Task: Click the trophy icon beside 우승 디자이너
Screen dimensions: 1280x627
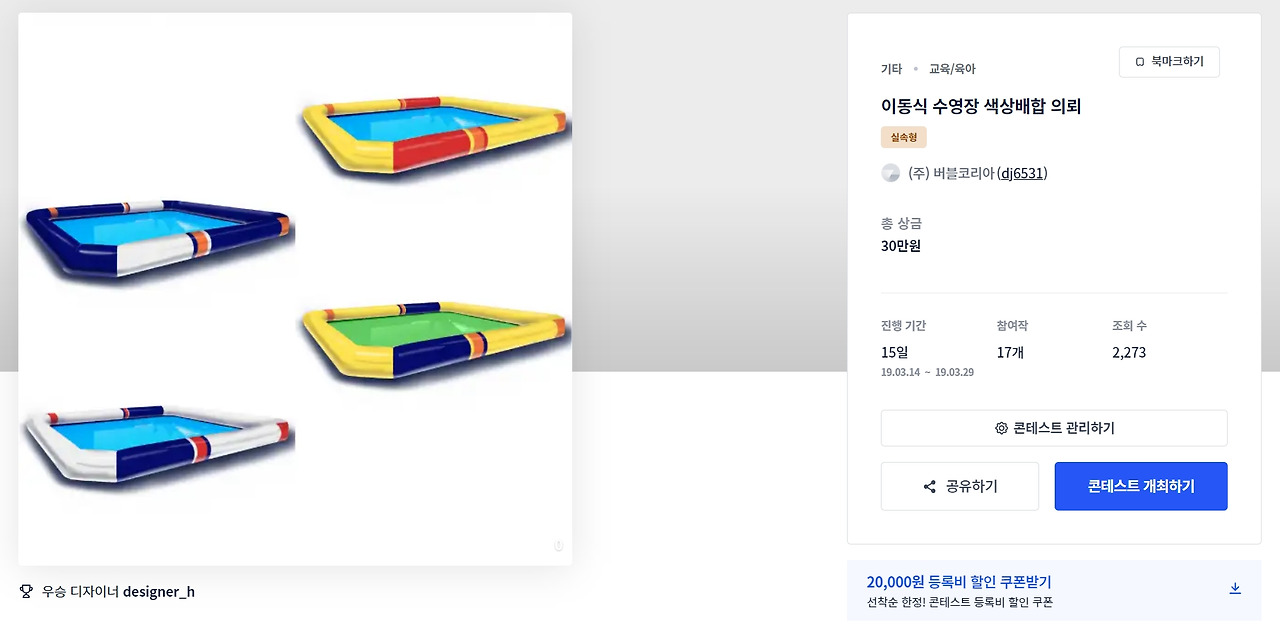Action: (x=27, y=591)
